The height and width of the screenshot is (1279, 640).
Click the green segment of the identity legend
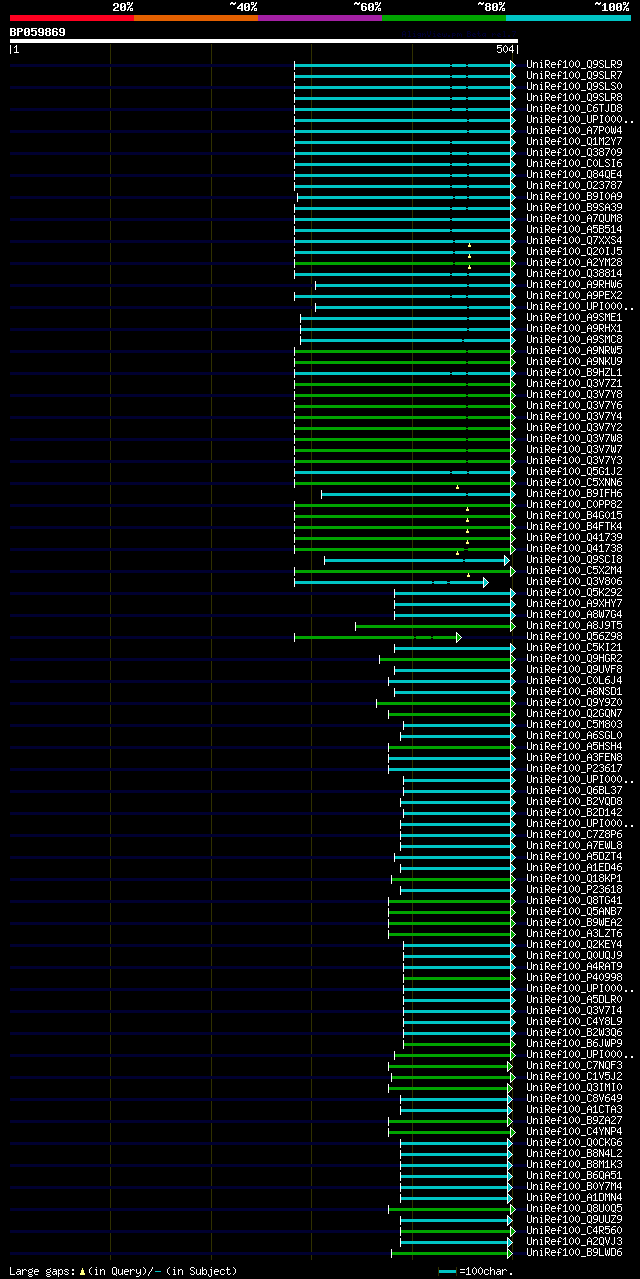(443, 18)
